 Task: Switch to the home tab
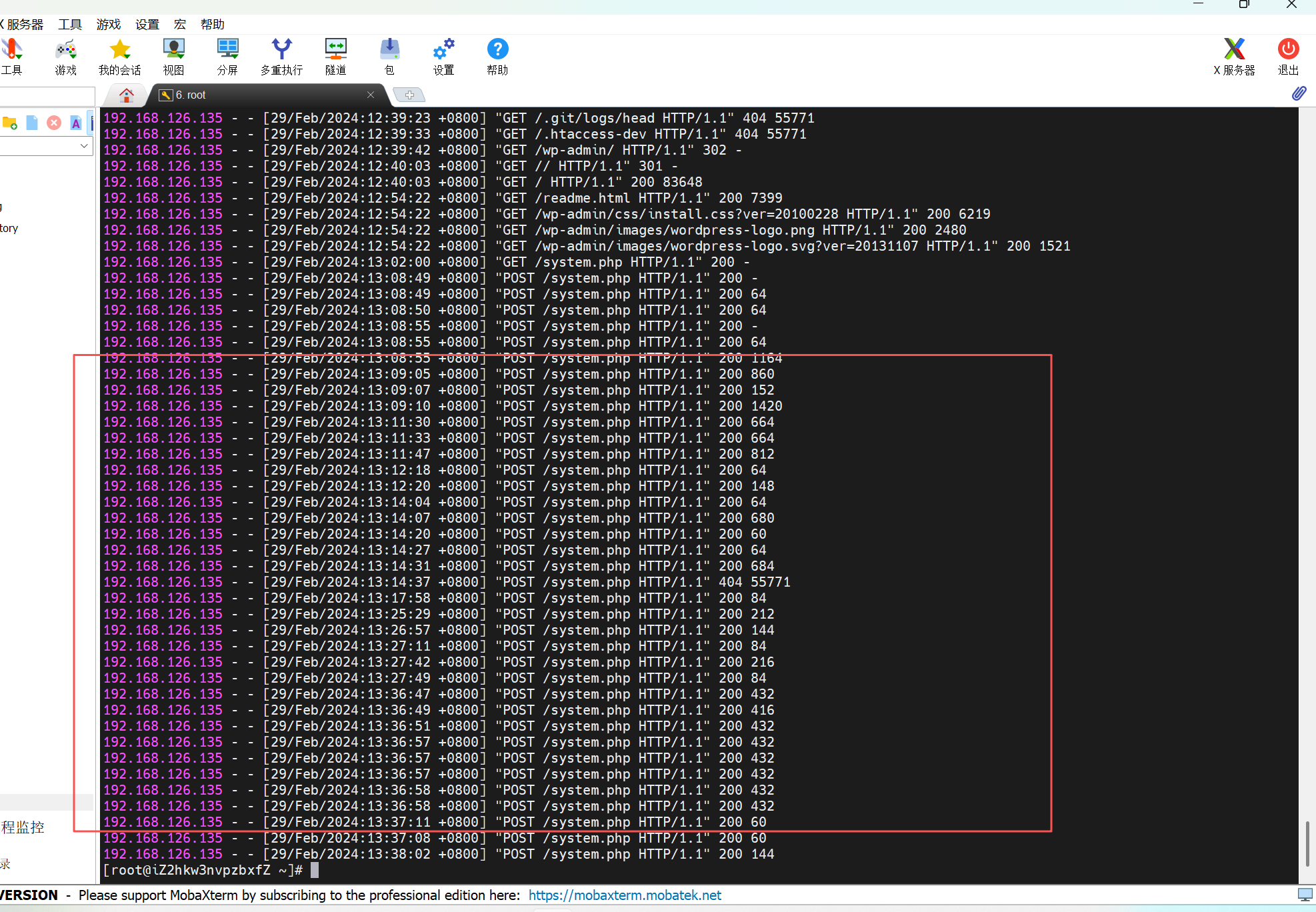pos(126,95)
